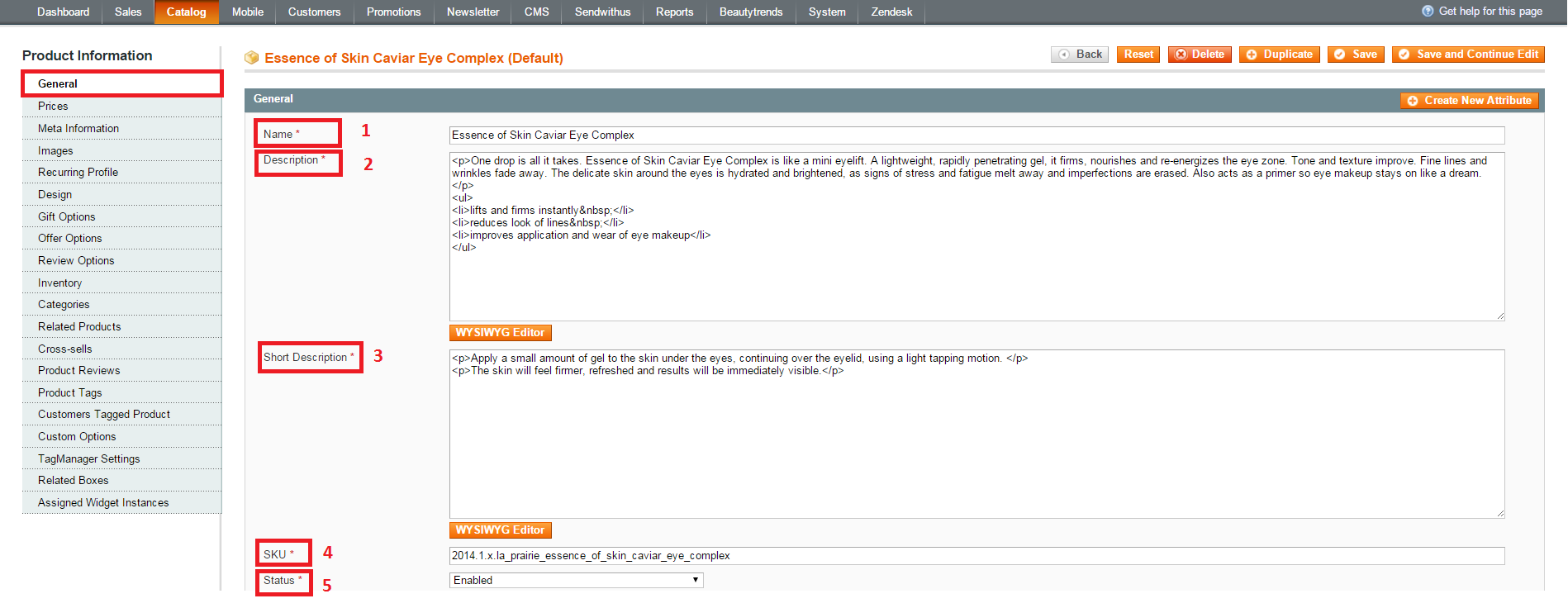Select the Review Options tab
1568x608 pixels.
pos(122,260)
